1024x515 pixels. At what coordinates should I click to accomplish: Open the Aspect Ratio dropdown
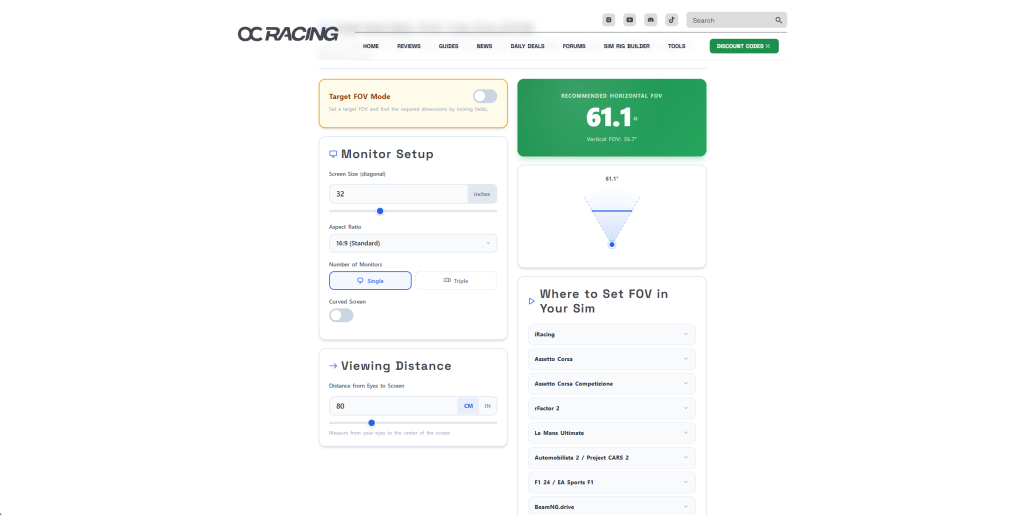click(x=413, y=243)
